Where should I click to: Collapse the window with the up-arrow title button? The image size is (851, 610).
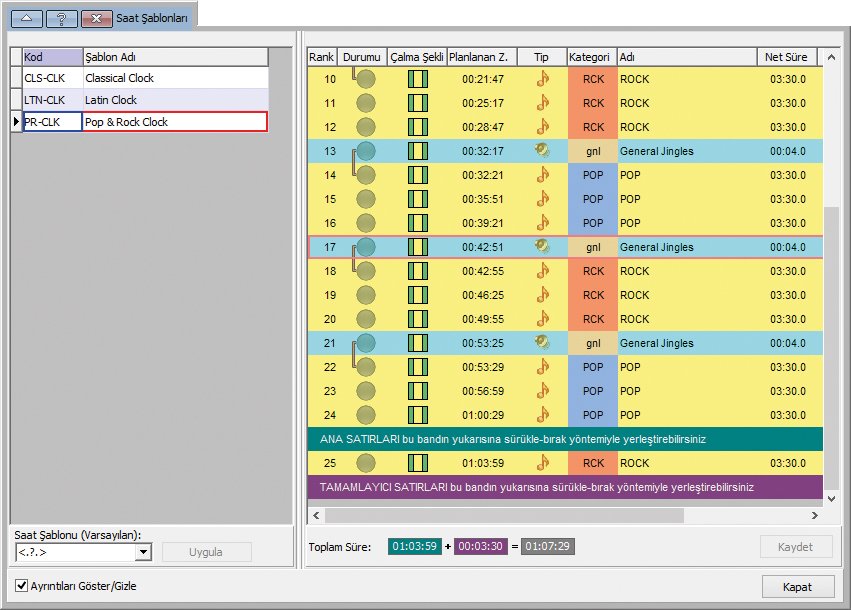(27, 18)
